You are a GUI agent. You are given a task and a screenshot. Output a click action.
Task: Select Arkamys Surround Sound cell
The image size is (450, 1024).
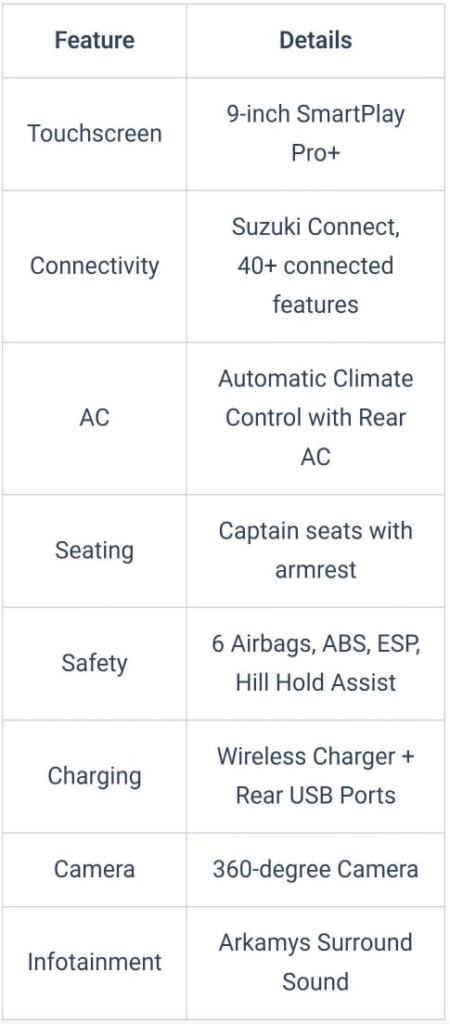pyautogui.click(x=315, y=963)
